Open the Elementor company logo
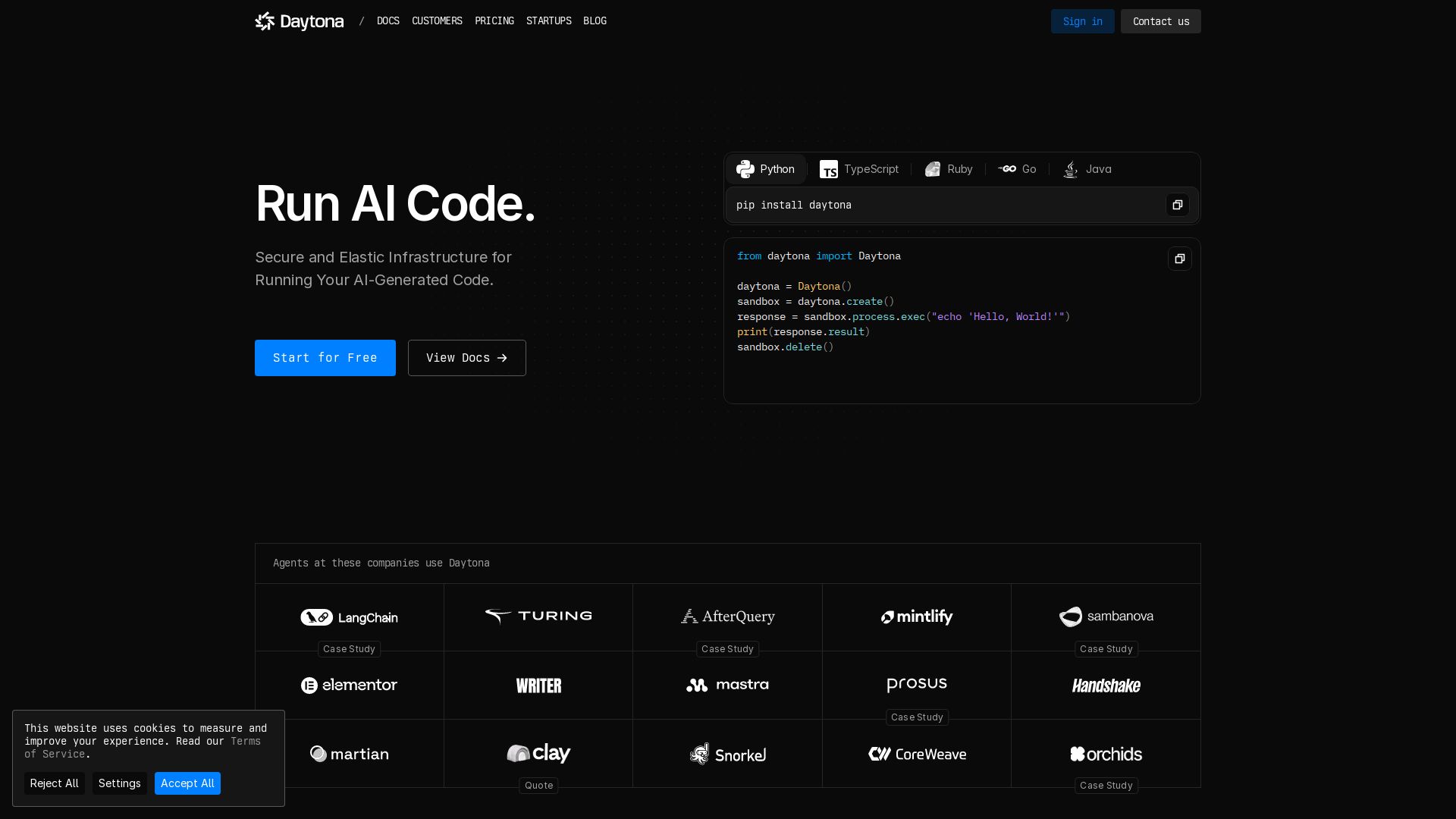The width and height of the screenshot is (1456, 819). (349, 686)
